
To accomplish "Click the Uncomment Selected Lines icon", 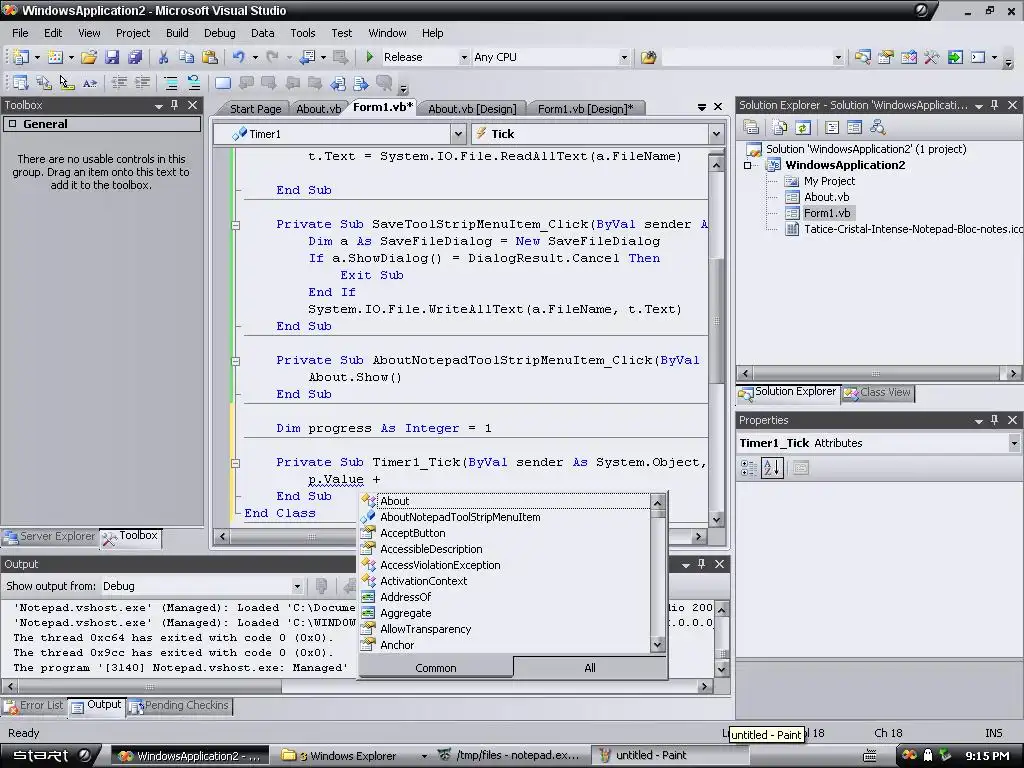I will point(194,83).
